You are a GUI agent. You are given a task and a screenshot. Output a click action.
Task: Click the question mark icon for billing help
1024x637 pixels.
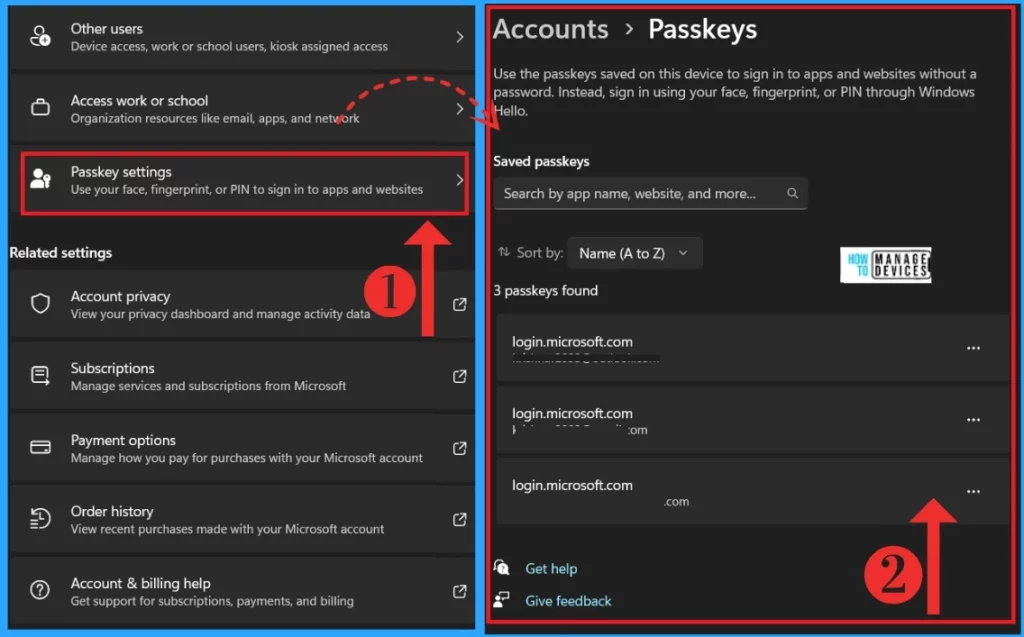(x=40, y=590)
